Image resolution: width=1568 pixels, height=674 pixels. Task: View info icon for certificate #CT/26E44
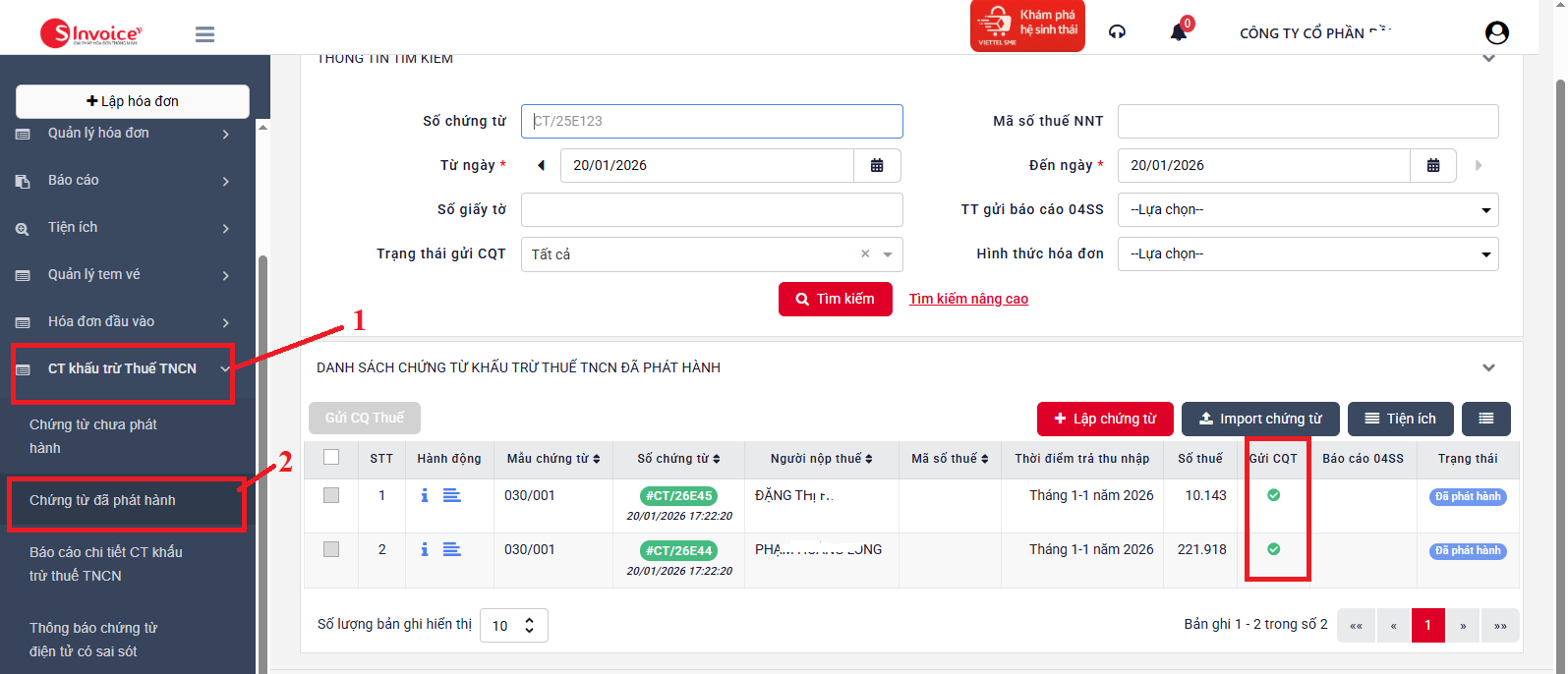coord(425,550)
